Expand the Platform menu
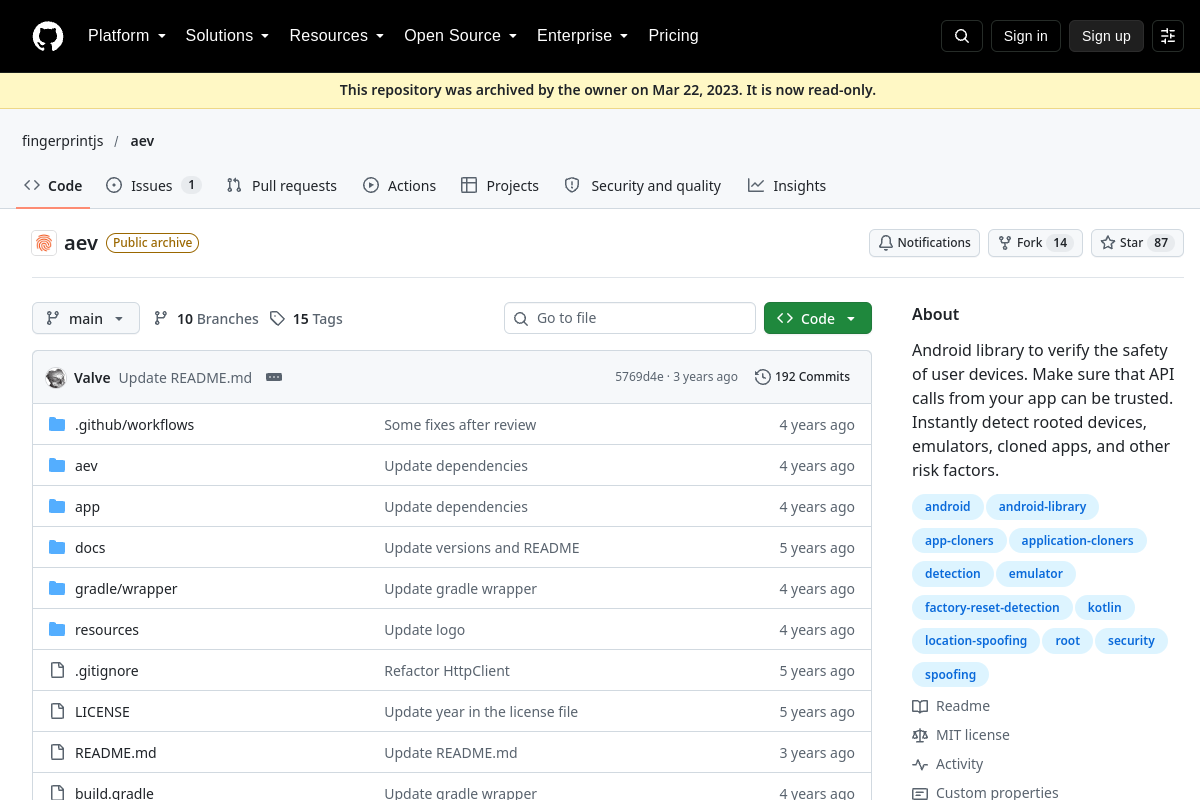 tap(126, 36)
